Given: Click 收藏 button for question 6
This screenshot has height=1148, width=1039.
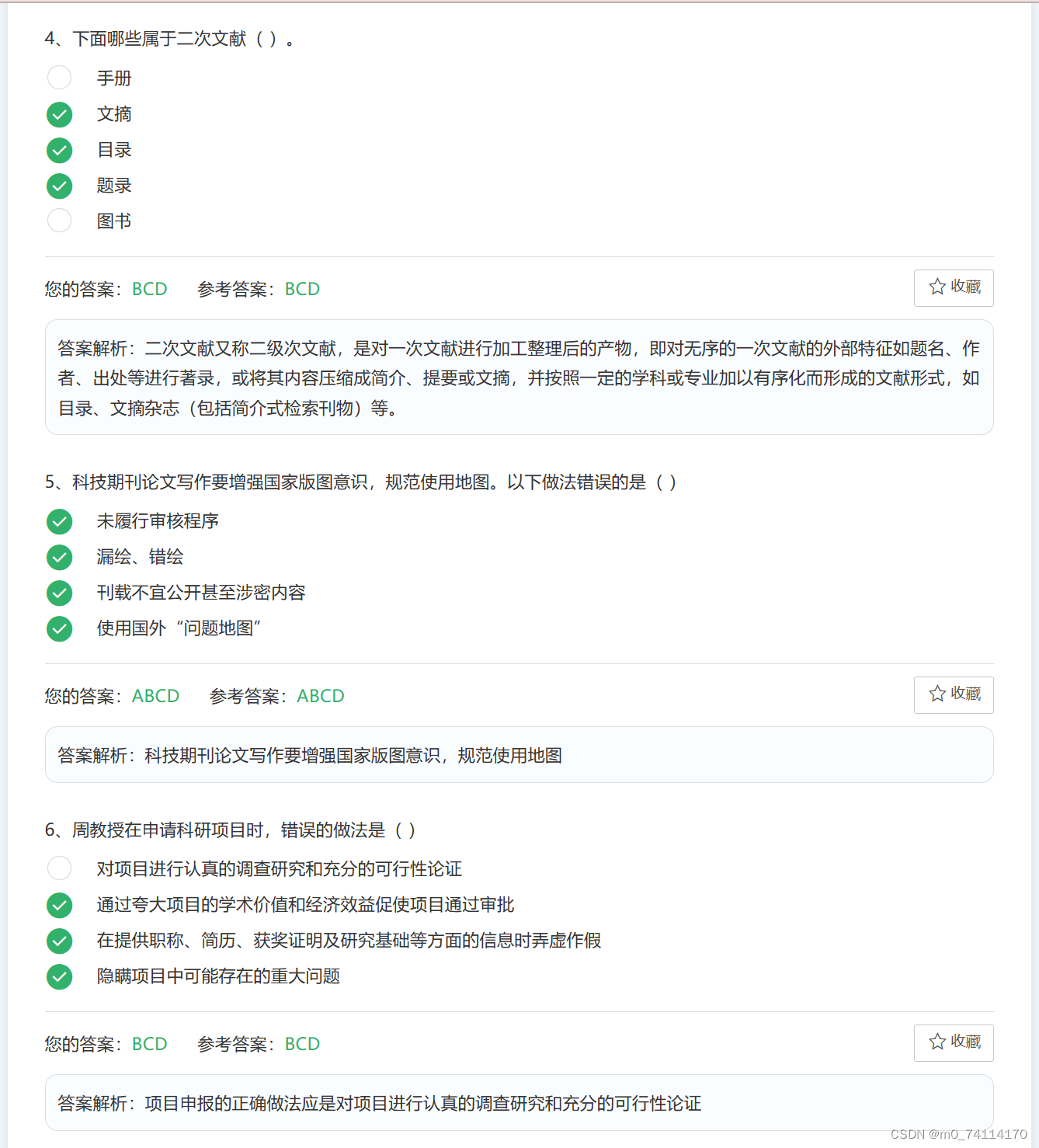Looking at the screenshot, I should 954,1043.
